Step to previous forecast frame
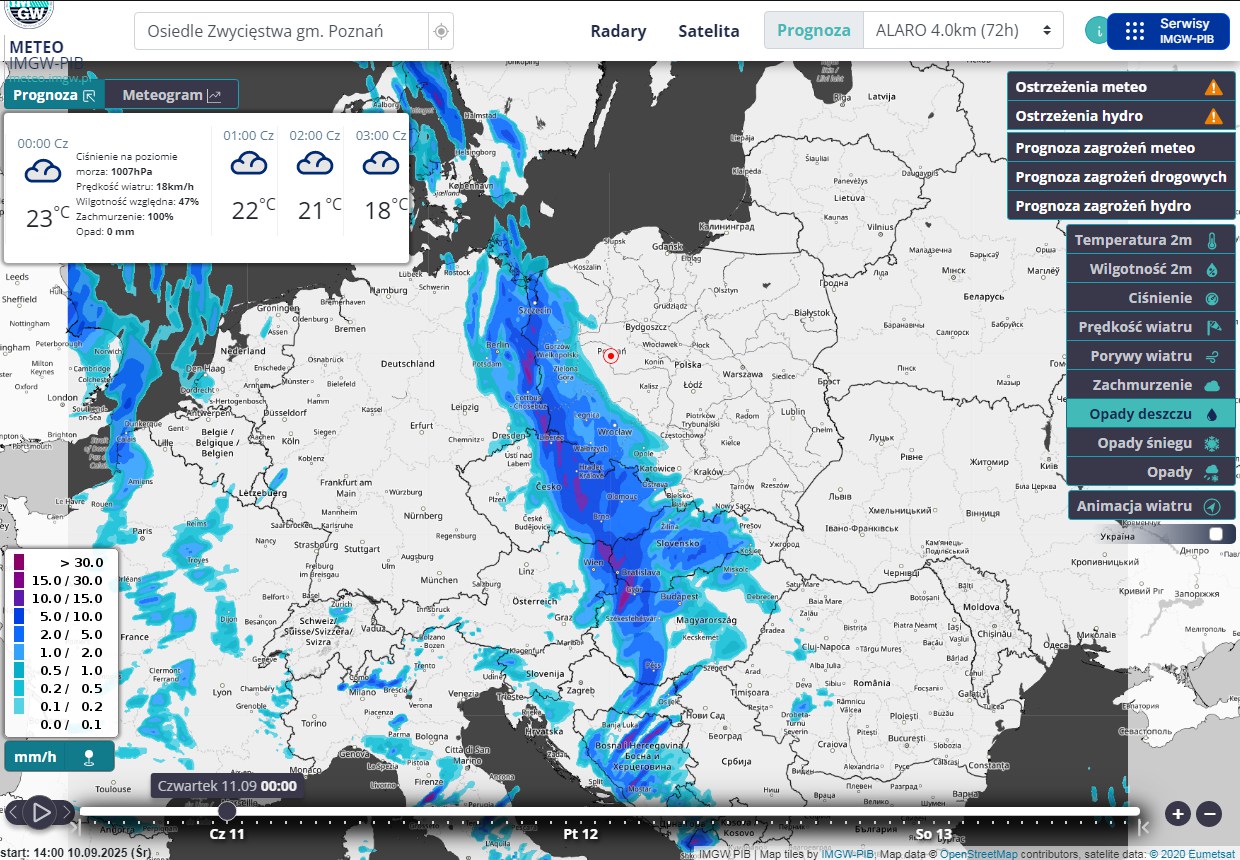The image size is (1240, 860). pyautogui.click(x=13, y=812)
